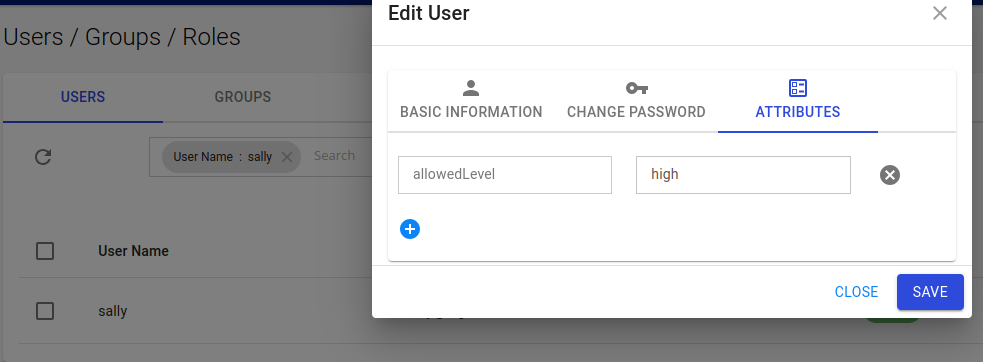The width and height of the screenshot is (983, 362).
Task: Save the user changes
Action: tap(930, 292)
